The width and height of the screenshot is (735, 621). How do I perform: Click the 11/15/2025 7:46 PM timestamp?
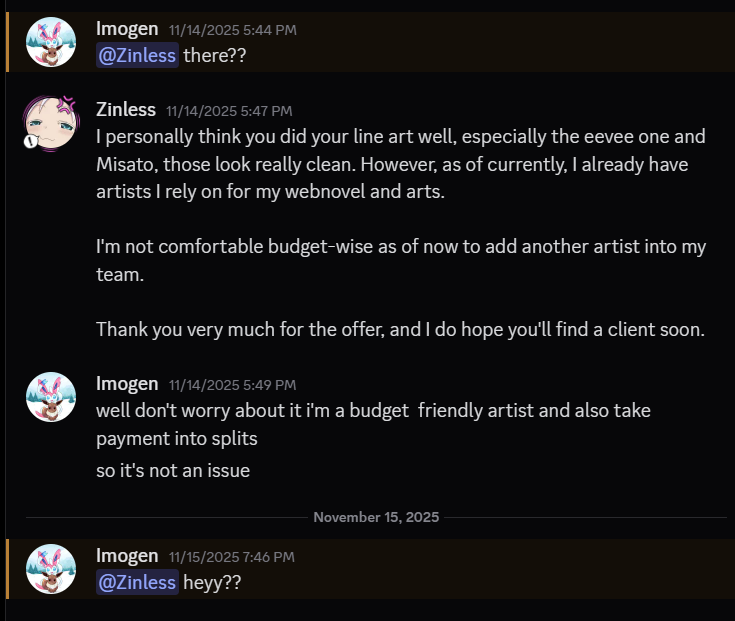tap(232, 558)
